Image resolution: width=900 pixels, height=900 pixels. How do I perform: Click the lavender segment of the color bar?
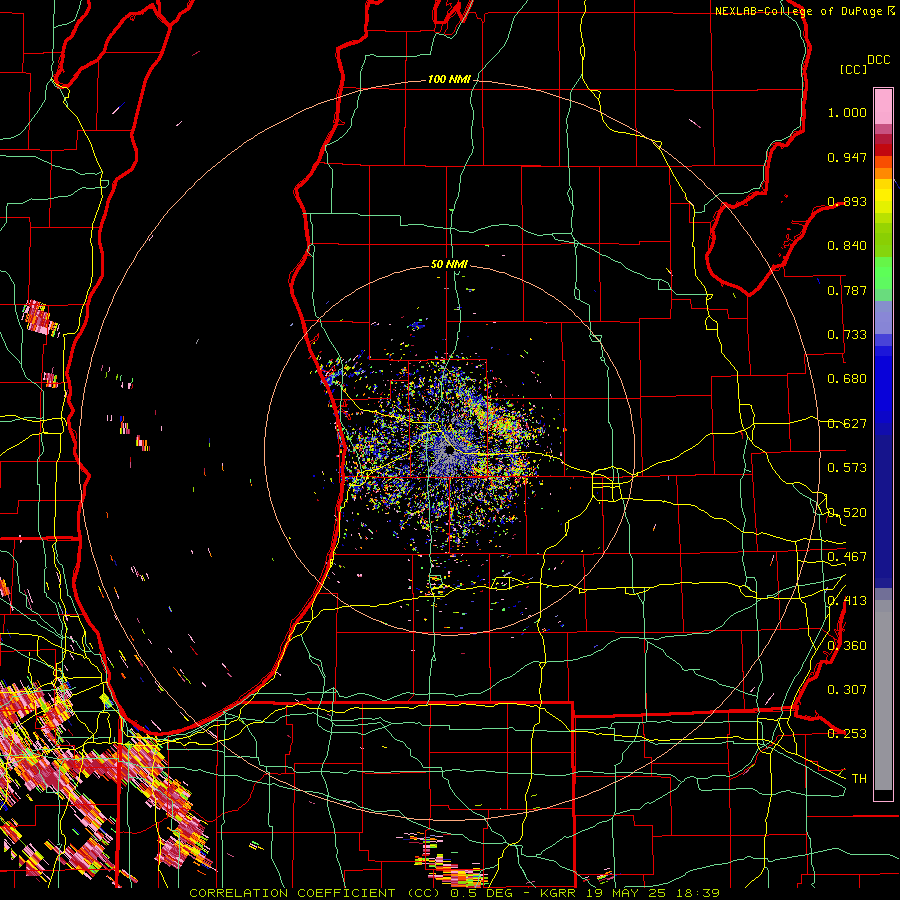(x=883, y=317)
